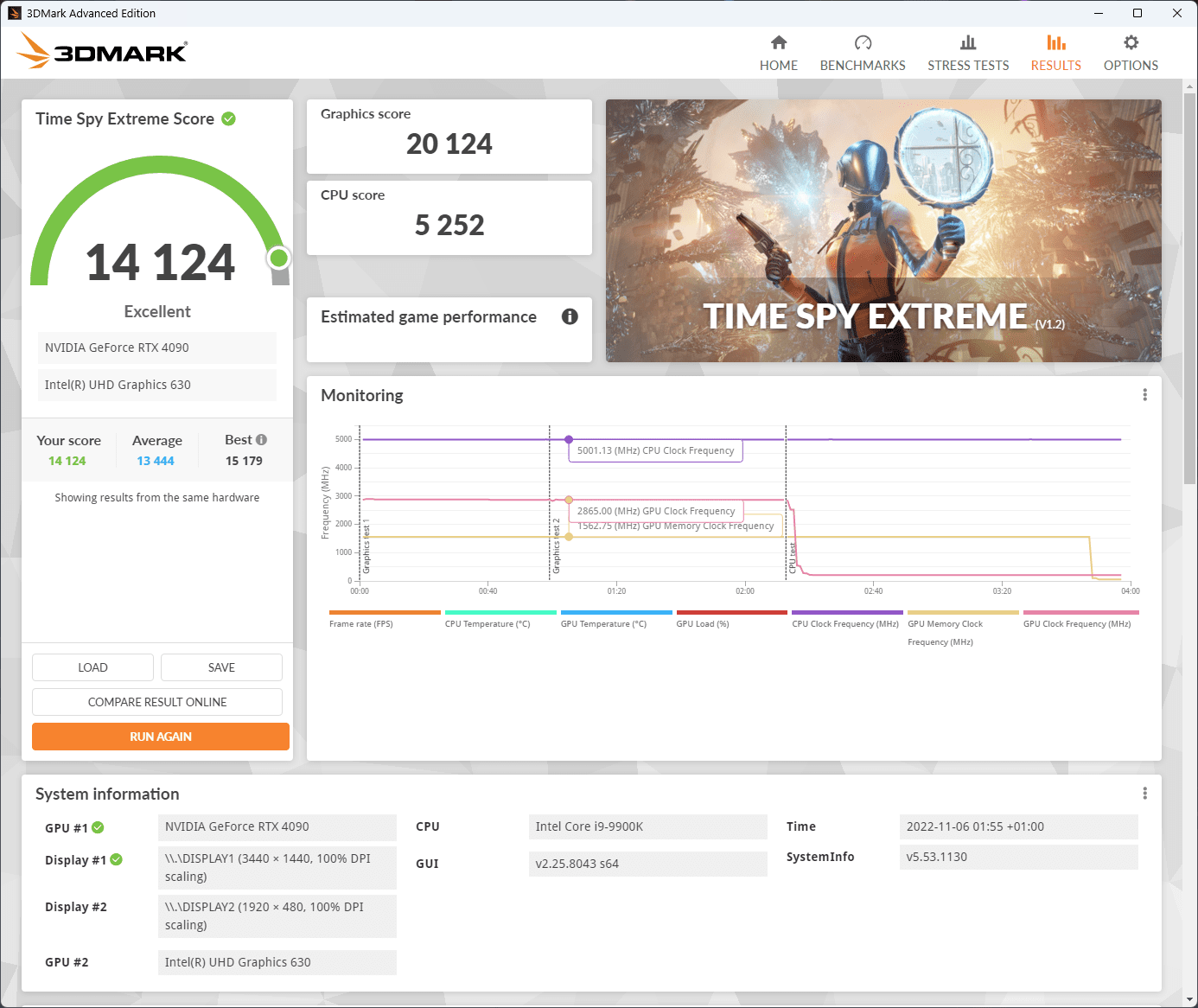Click the Intel Core i9-9900K CPU field
Viewport: 1198px width, 1008px height.
click(x=648, y=826)
